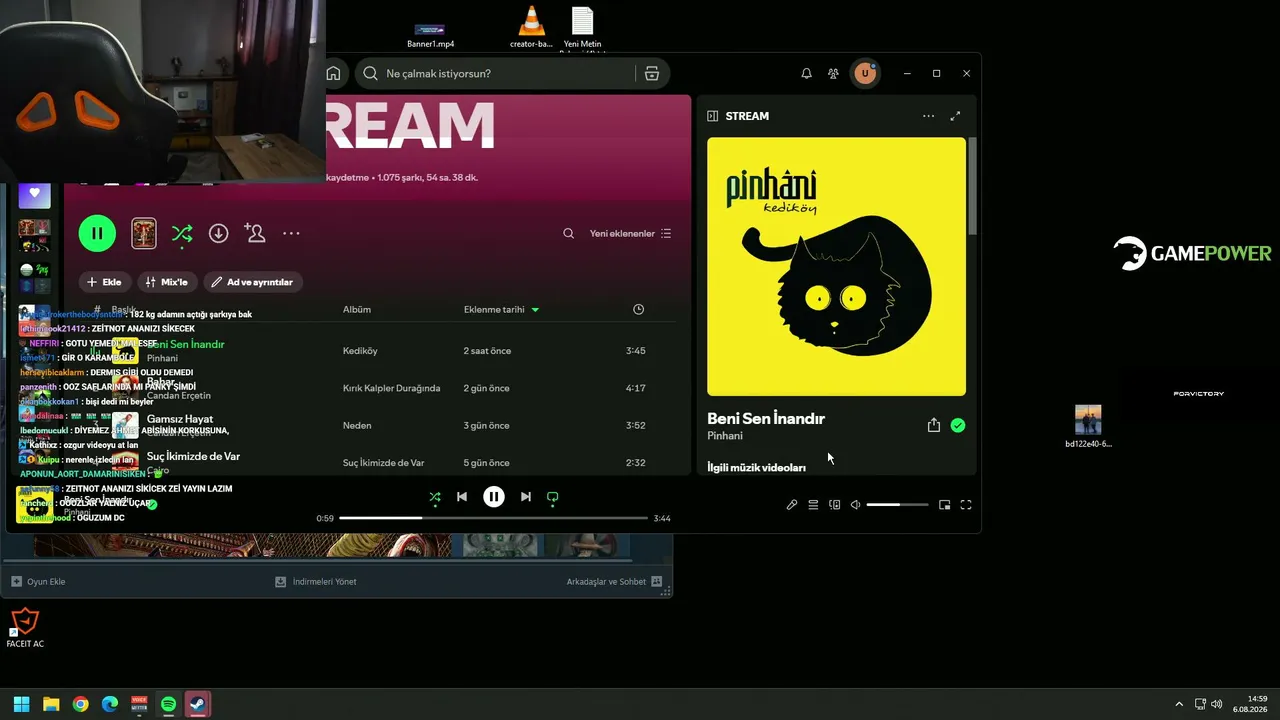Image resolution: width=1280 pixels, height=720 pixels.
Task: Pause the STREAM playlist with green button
Action: pyautogui.click(x=97, y=233)
